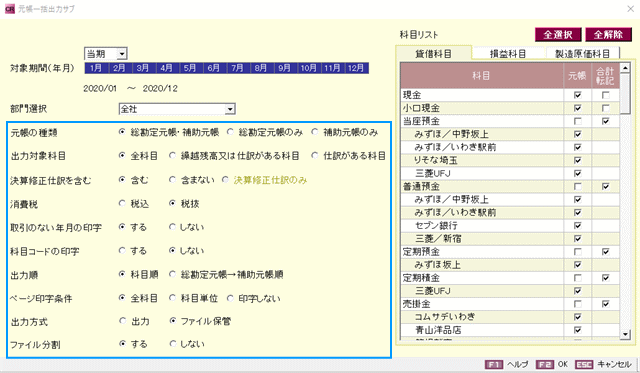The height and width of the screenshot is (373, 640).
Task: Toggle 元帳 checkbox for セブン銀行
Action: coord(578,226)
